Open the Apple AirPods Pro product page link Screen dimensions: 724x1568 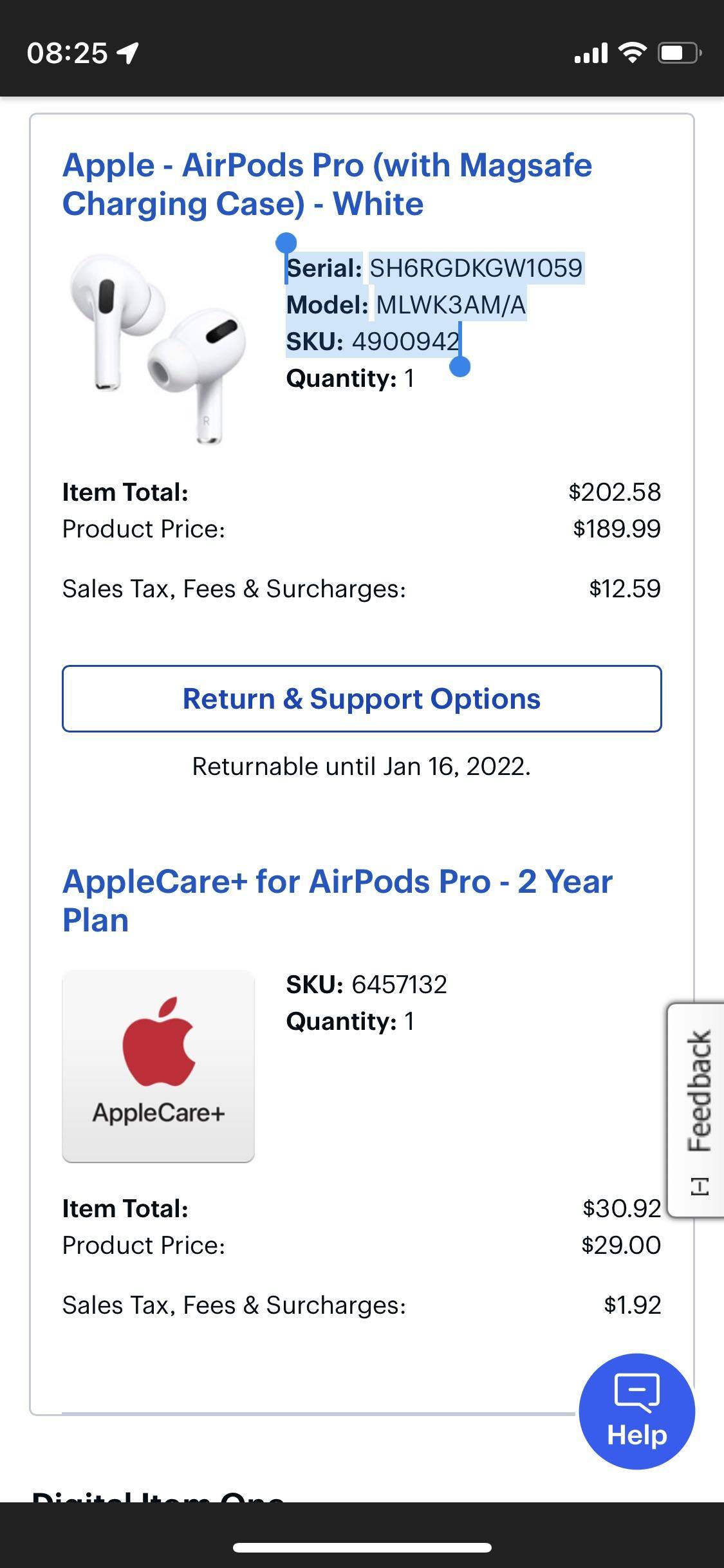click(x=328, y=183)
